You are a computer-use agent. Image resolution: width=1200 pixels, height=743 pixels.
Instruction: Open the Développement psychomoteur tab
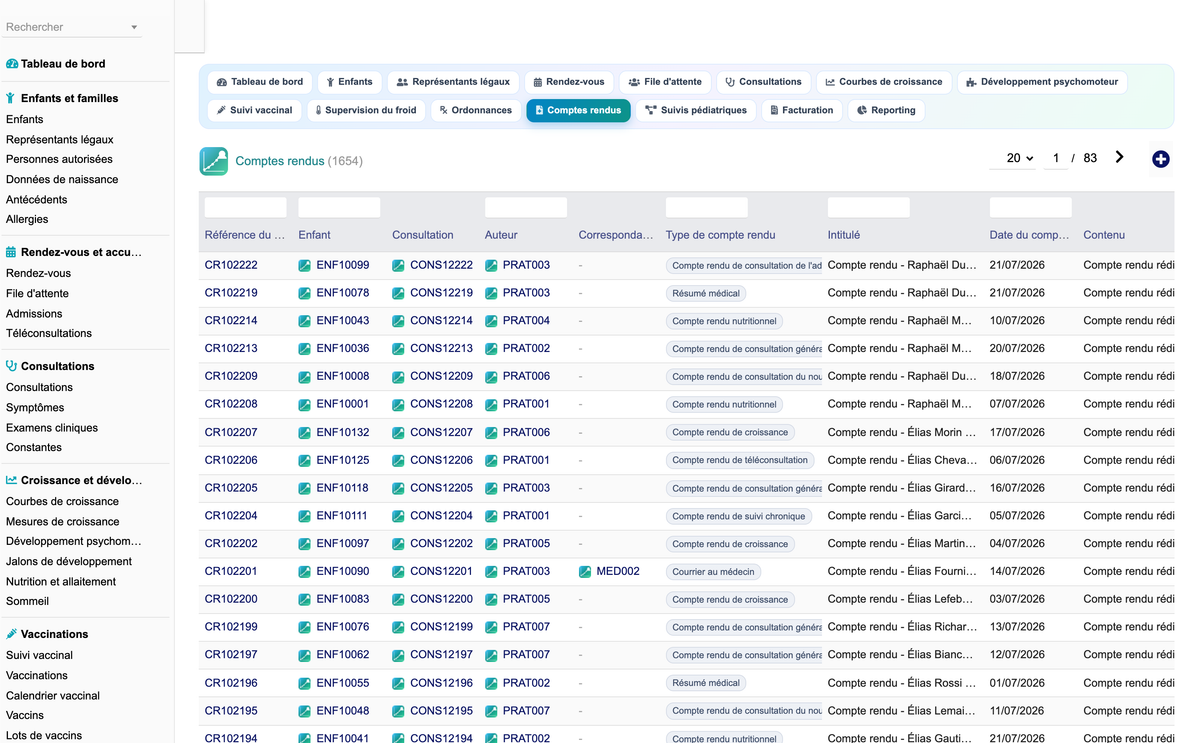(1042, 82)
